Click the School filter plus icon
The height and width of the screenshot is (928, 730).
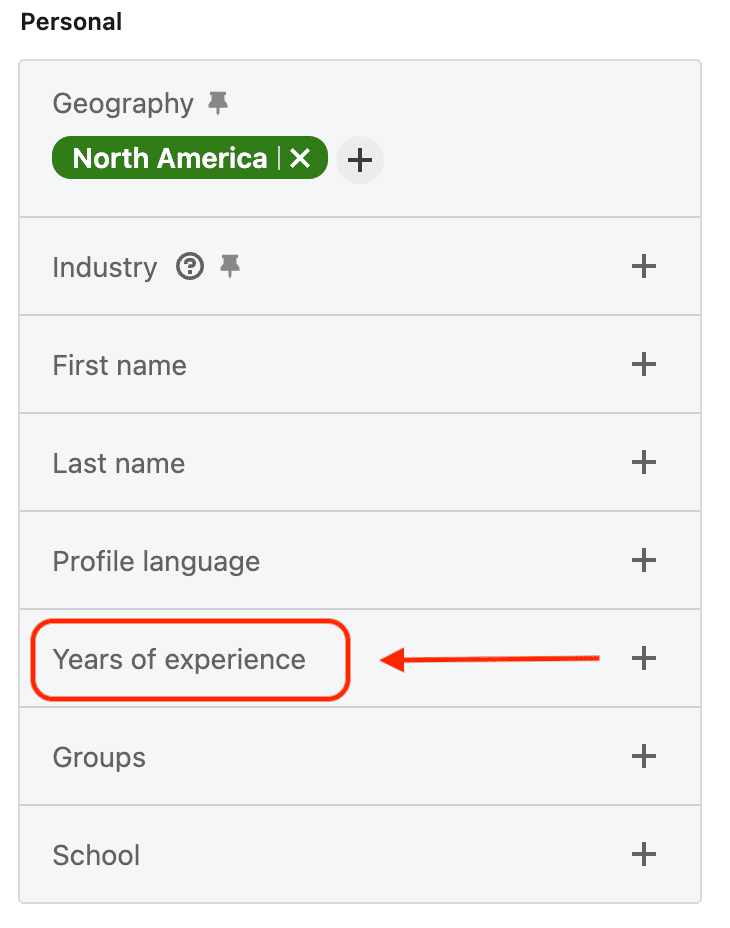(644, 854)
